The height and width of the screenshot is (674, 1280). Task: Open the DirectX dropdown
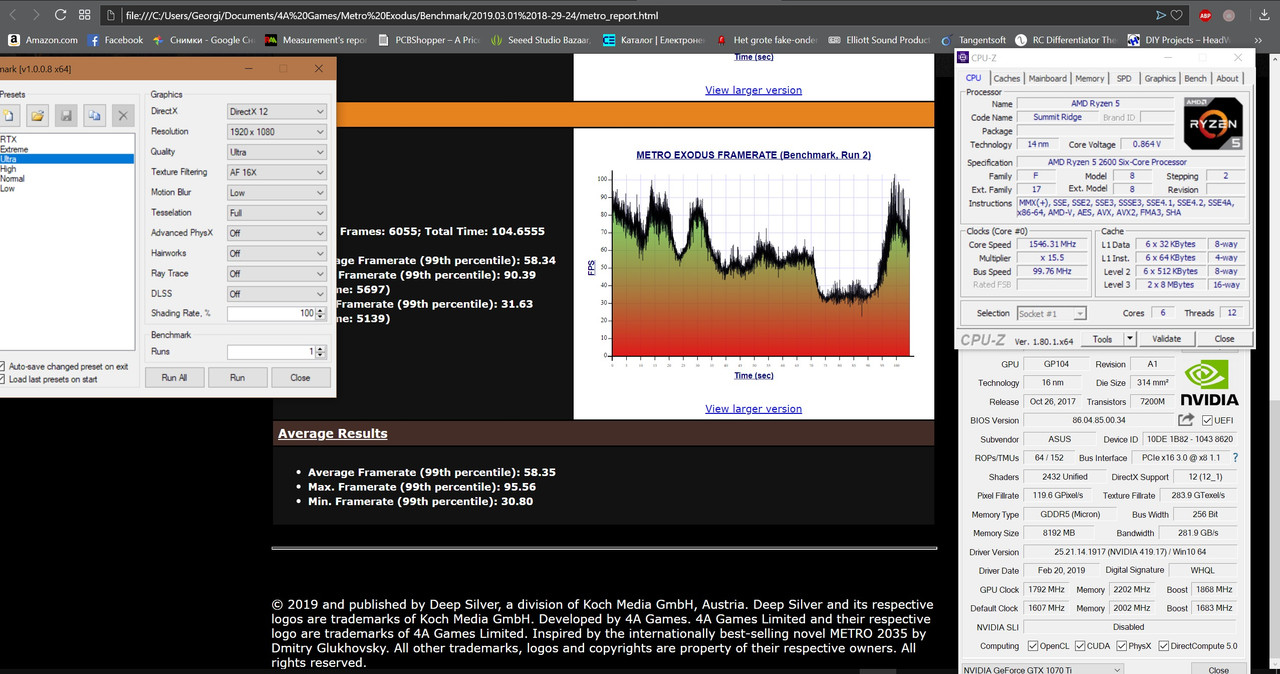click(276, 111)
